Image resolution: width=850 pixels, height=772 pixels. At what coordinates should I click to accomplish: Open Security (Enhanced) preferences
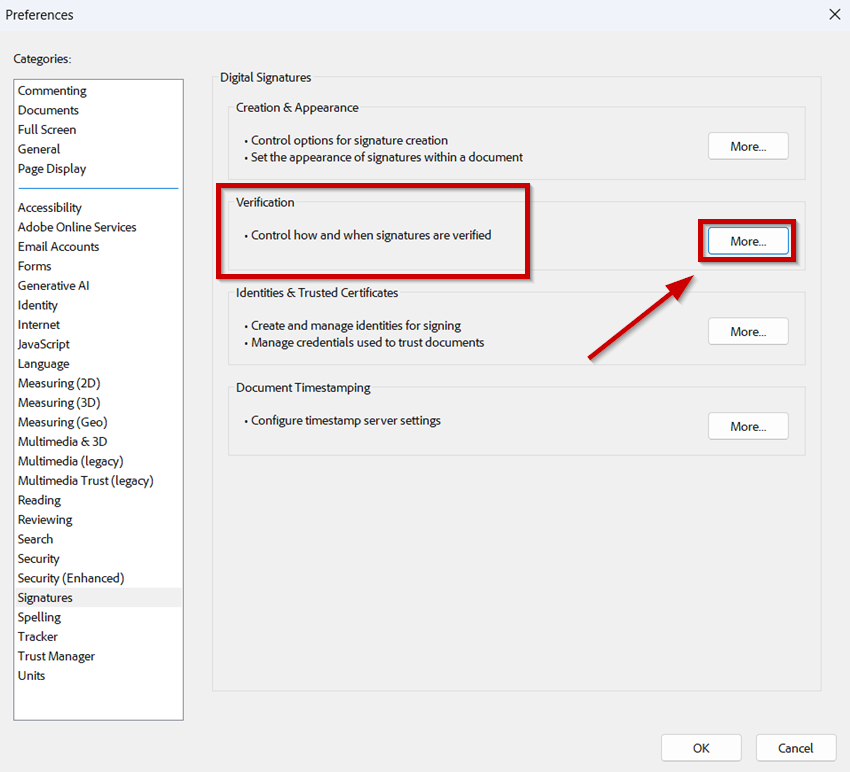[x=71, y=578]
